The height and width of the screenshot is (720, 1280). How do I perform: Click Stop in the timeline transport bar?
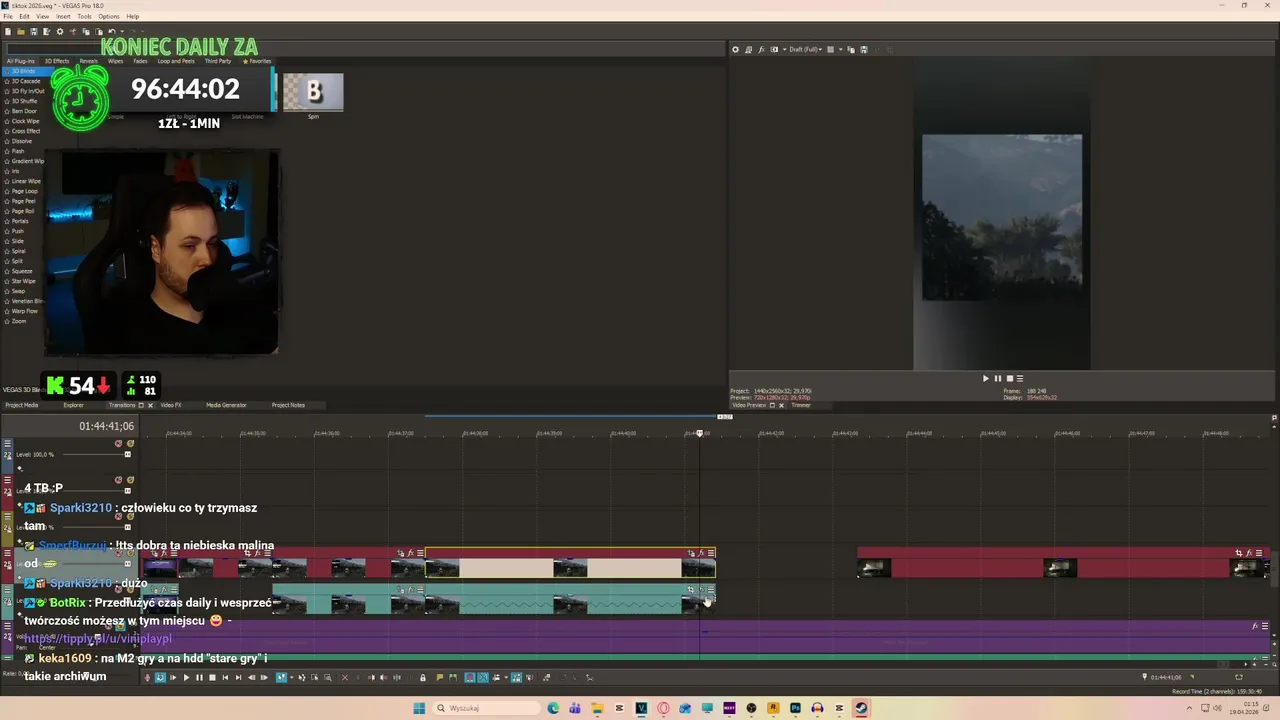click(x=212, y=678)
